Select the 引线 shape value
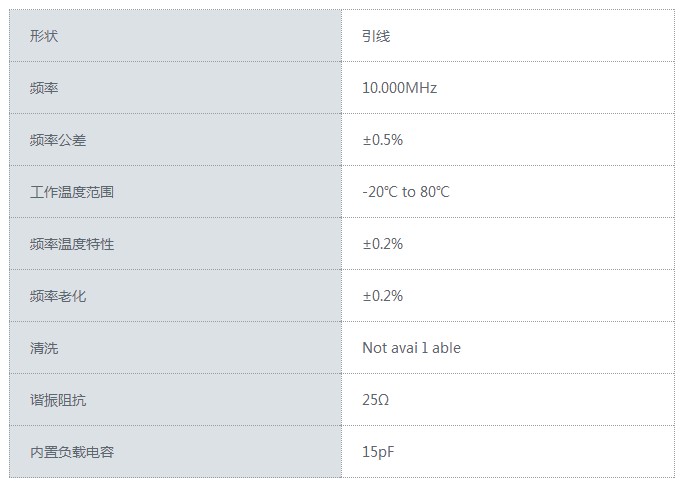 (x=376, y=36)
